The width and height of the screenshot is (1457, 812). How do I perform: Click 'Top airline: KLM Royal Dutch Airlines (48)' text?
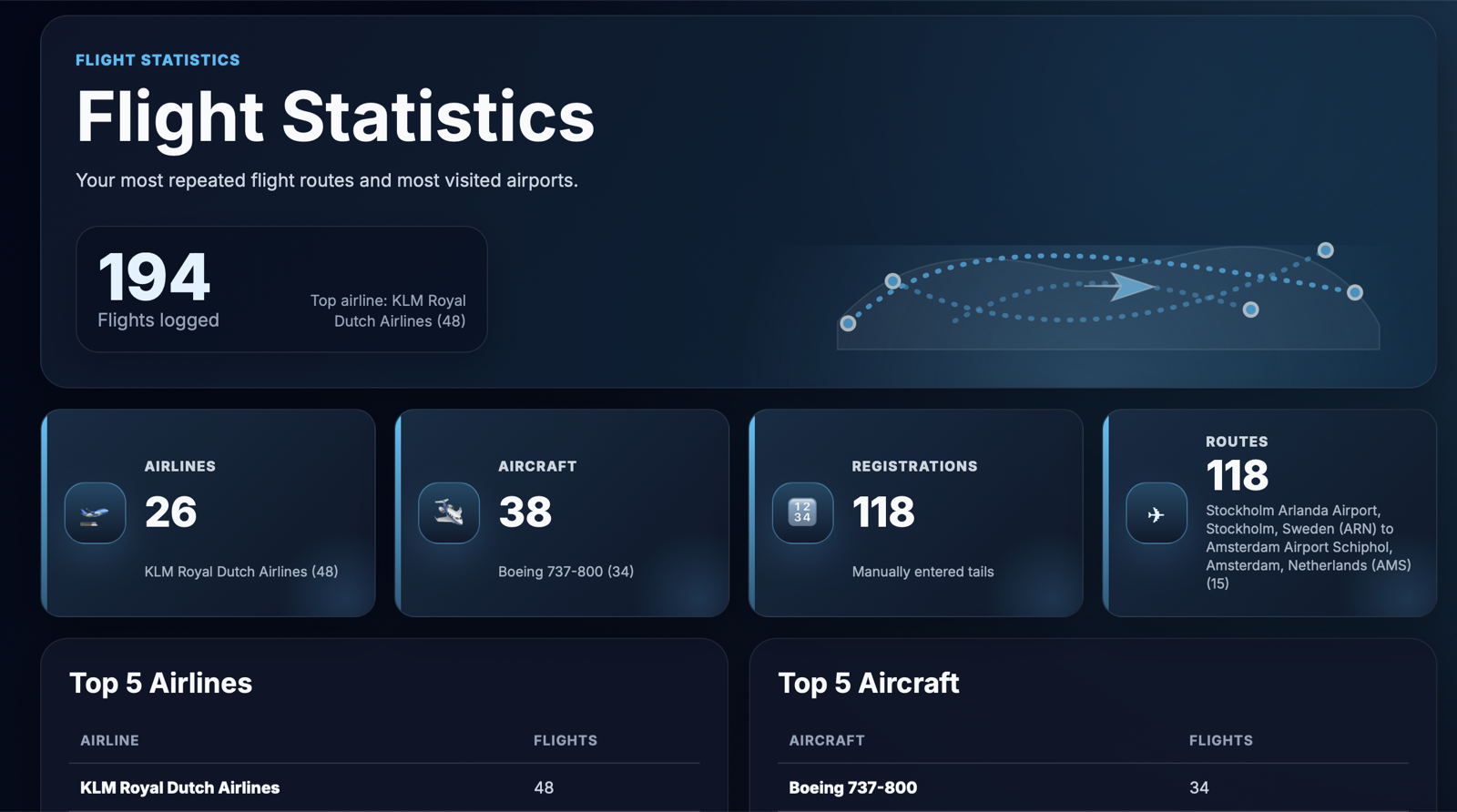click(x=388, y=310)
